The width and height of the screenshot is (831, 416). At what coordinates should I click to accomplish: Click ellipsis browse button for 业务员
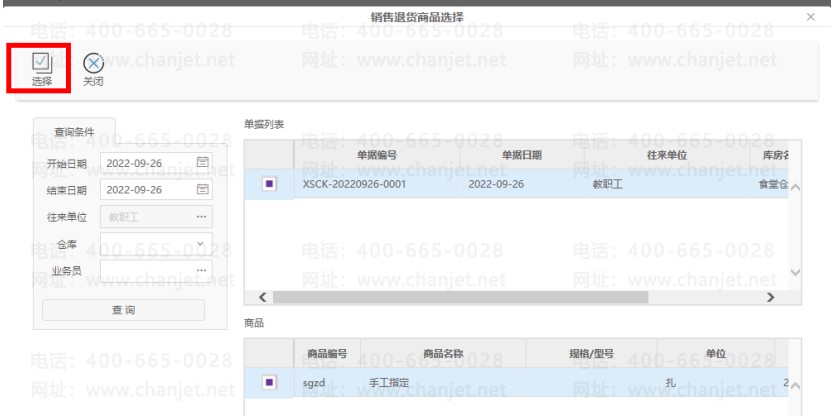click(203, 270)
